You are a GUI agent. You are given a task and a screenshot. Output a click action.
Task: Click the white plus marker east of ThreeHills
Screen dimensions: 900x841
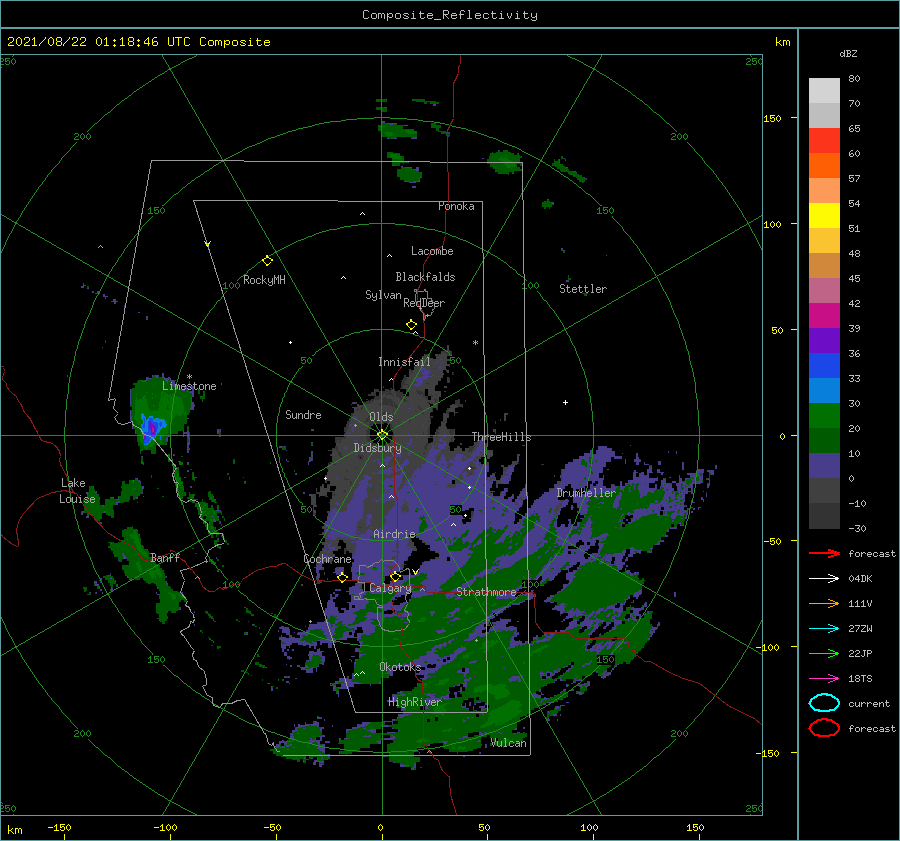(565, 402)
